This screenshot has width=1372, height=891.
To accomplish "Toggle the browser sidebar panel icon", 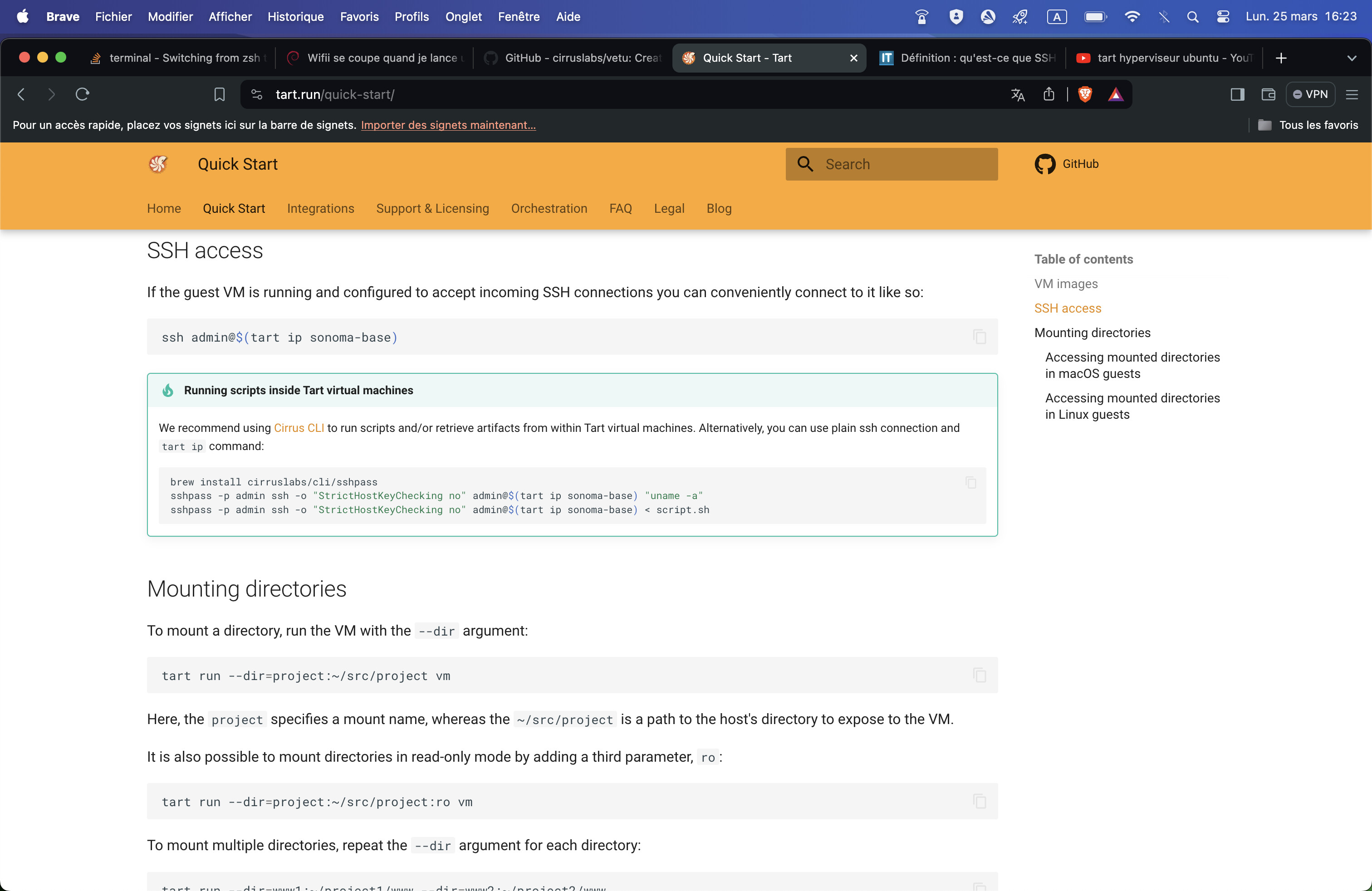I will point(1237,94).
